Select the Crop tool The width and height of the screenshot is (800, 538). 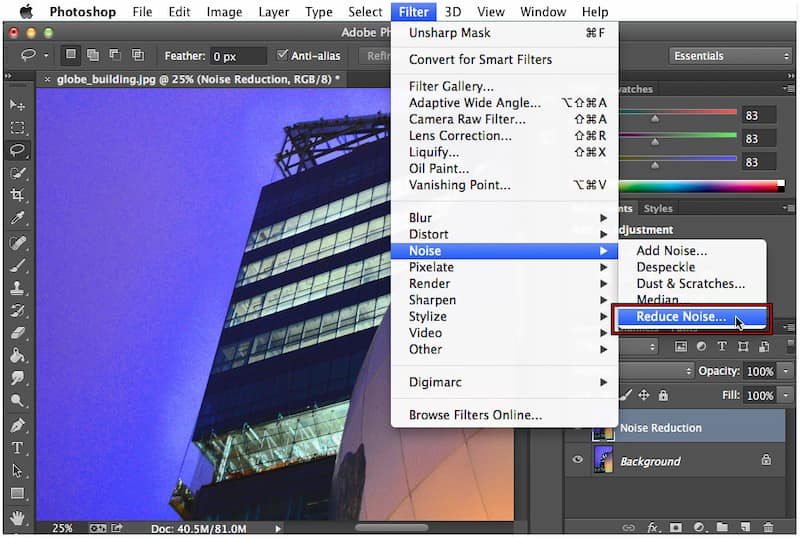tap(17, 195)
